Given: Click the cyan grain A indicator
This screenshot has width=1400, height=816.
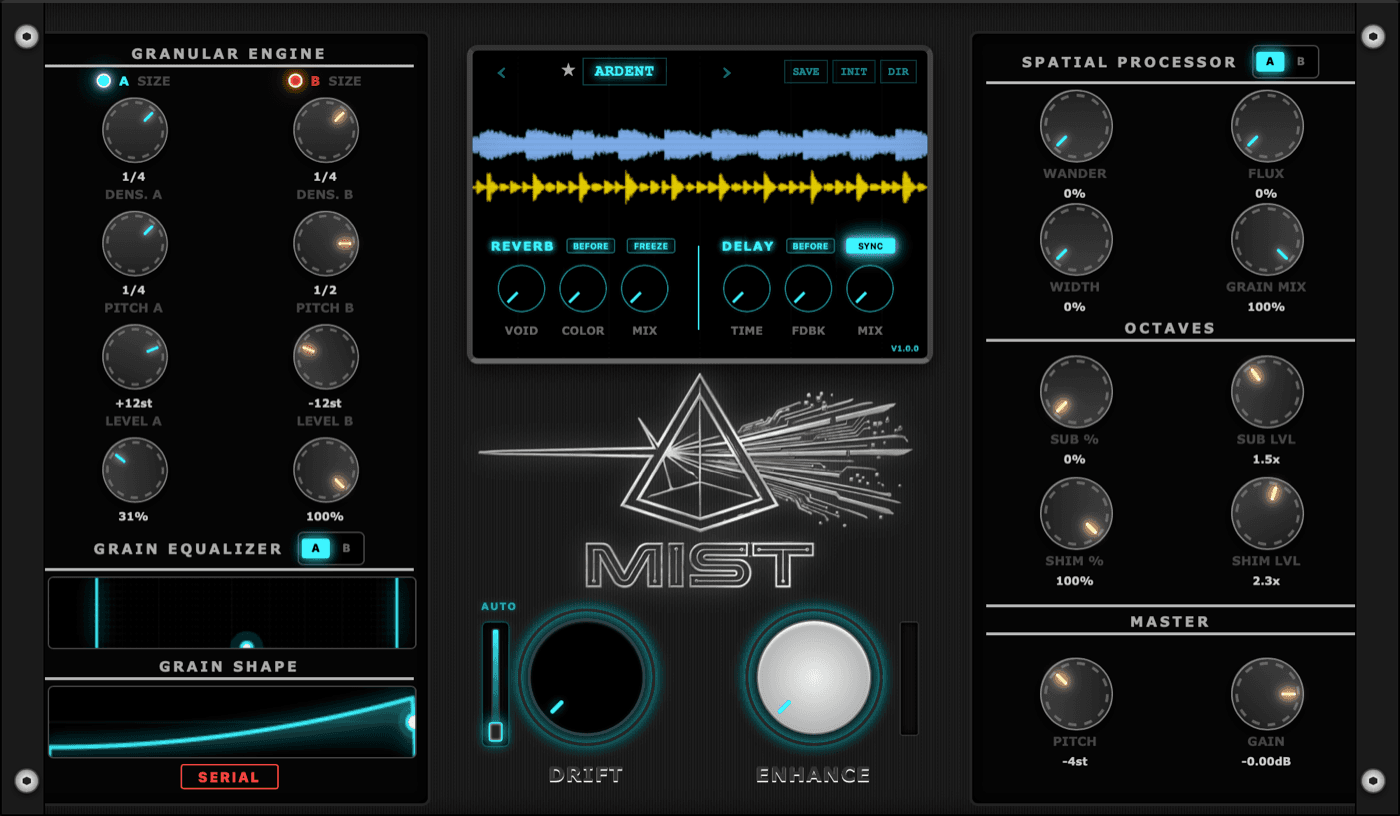Looking at the screenshot, I should coord(103,81).
